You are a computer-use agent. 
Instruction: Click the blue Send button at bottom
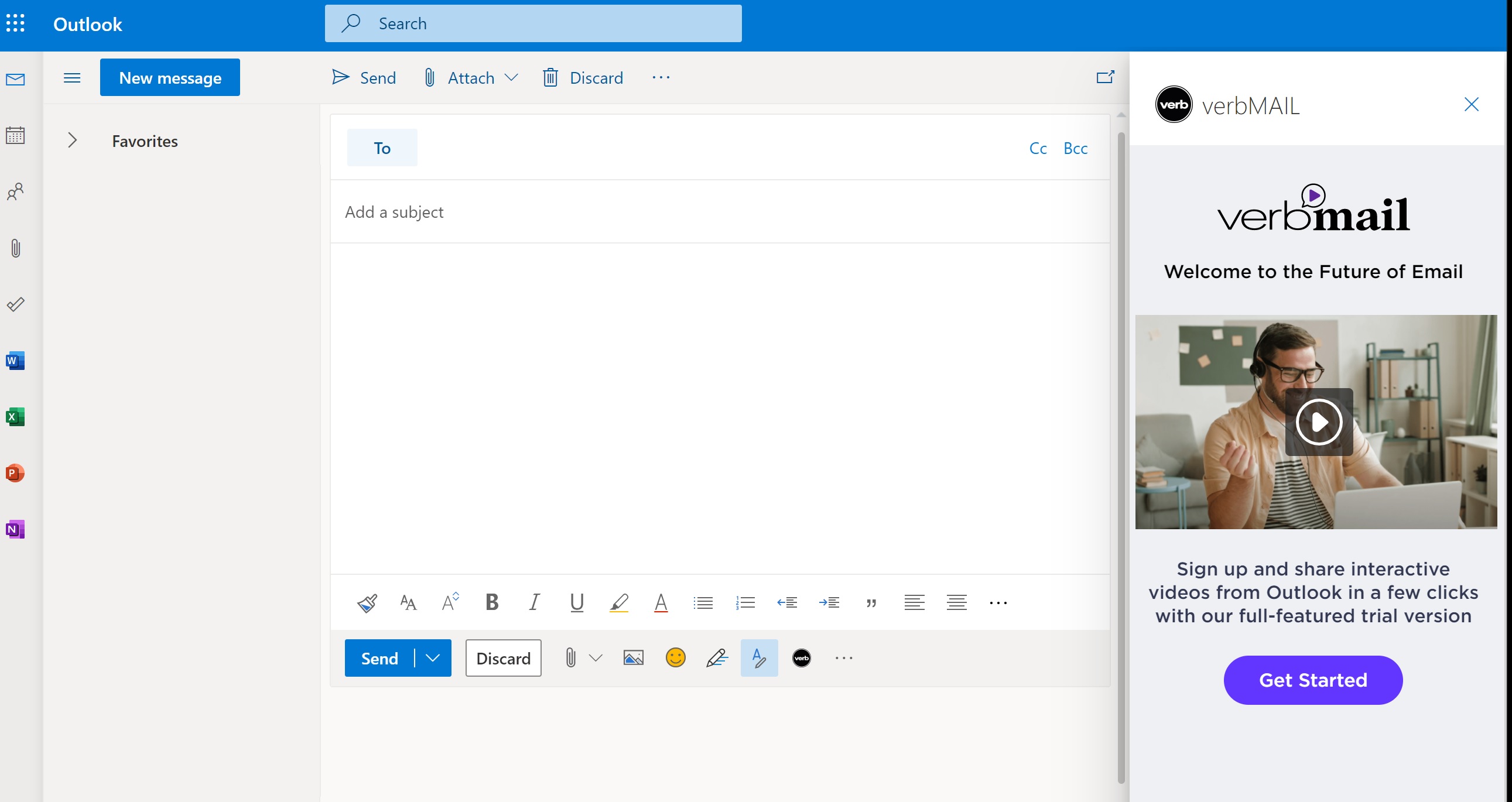379,657
